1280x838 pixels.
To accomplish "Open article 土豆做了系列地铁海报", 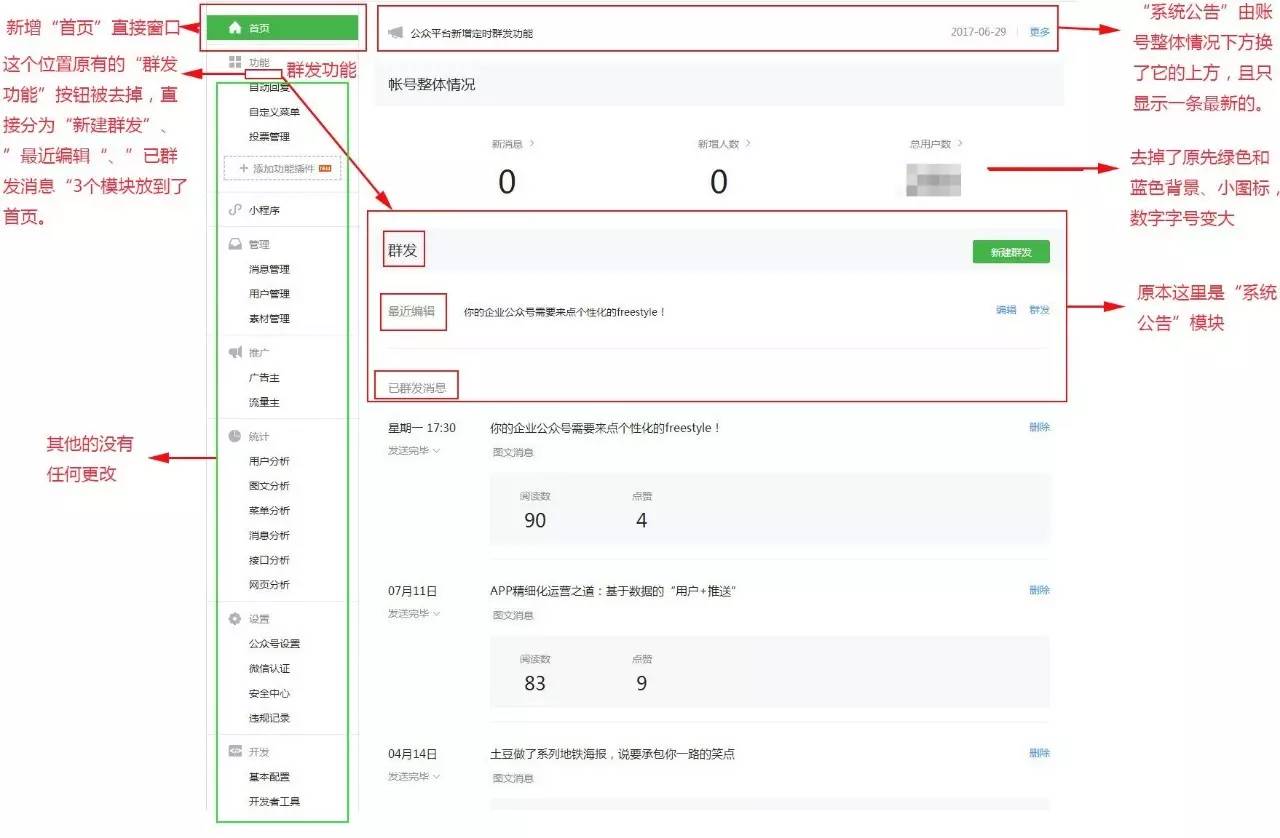I will pyautogui.click(x=613, y=754).
